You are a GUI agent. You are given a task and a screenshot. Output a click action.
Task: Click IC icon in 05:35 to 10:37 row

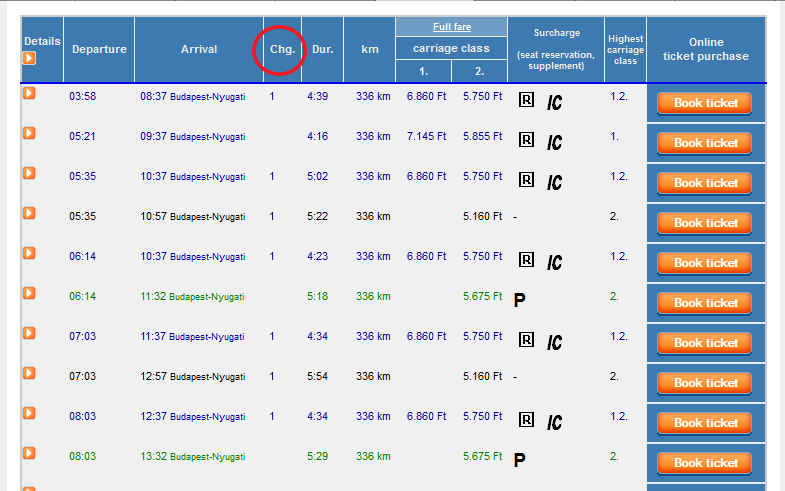[x=554, y=183]
